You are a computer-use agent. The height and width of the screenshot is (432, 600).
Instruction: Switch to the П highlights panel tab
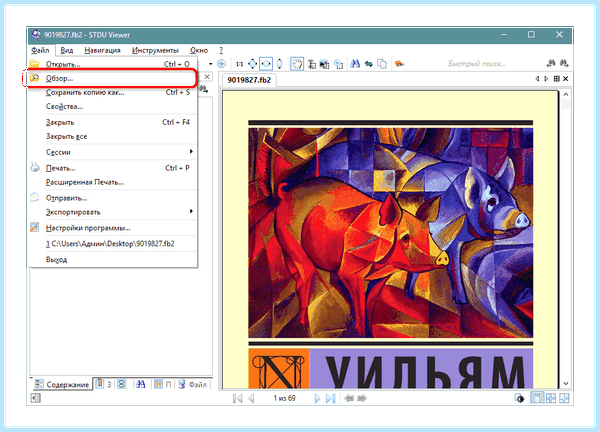[x=163, y=384]
